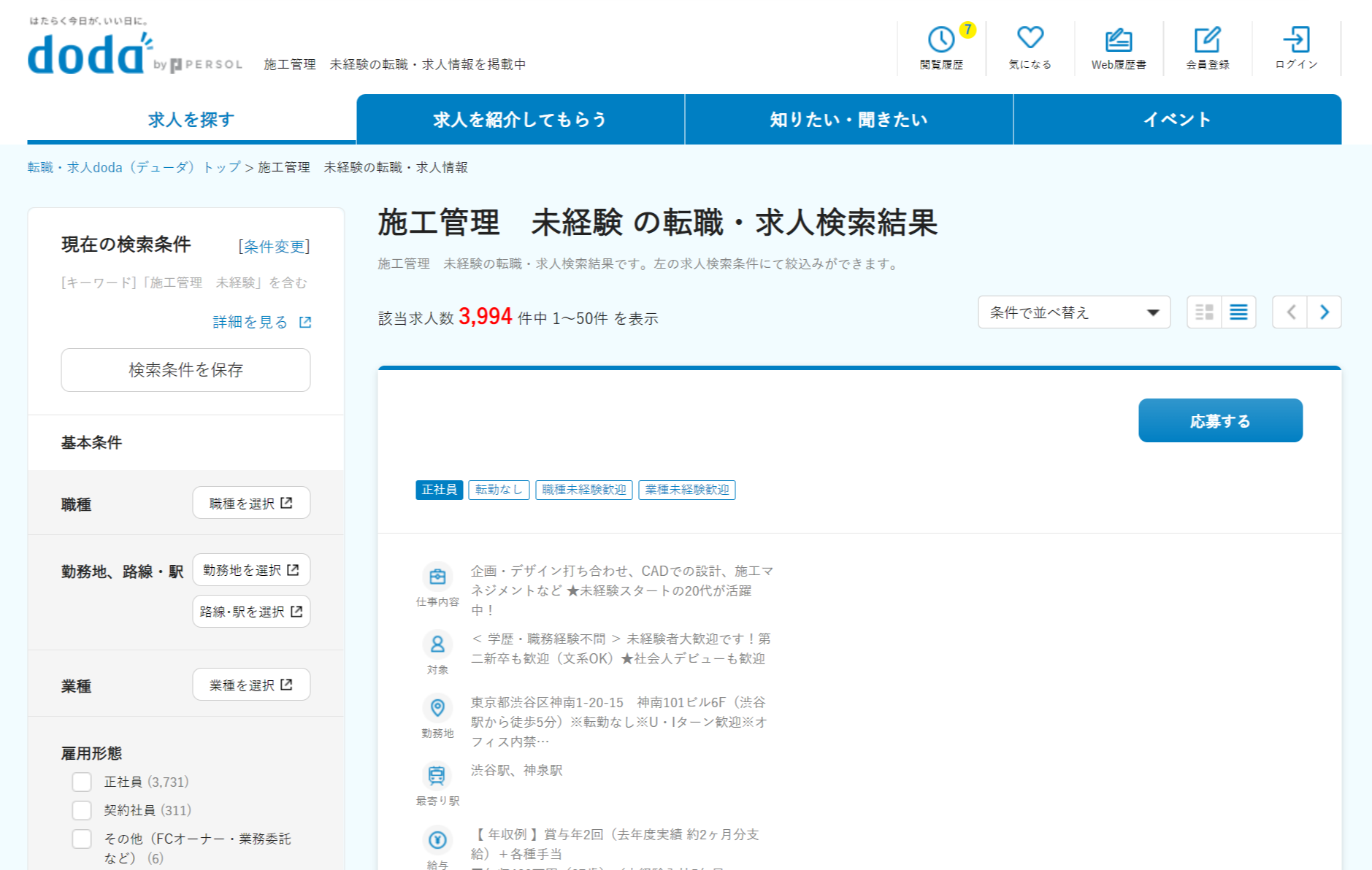This screenshot has height=870, width=1372.
Task: Switch to grid view layout icon
Action: tap(1204, 312)
